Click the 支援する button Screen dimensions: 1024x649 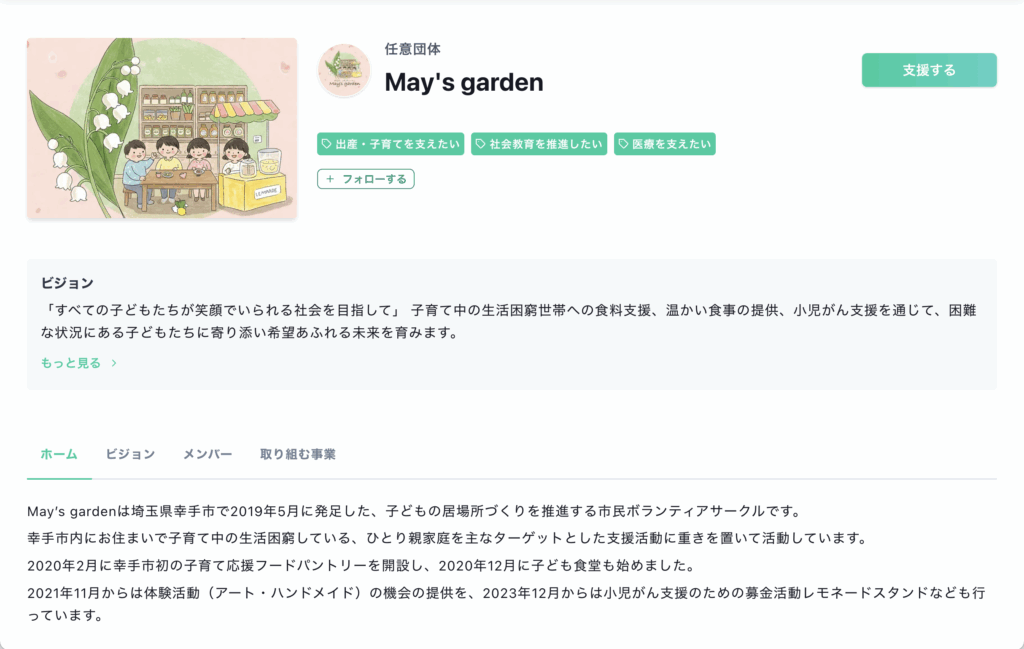coord(929,70)
